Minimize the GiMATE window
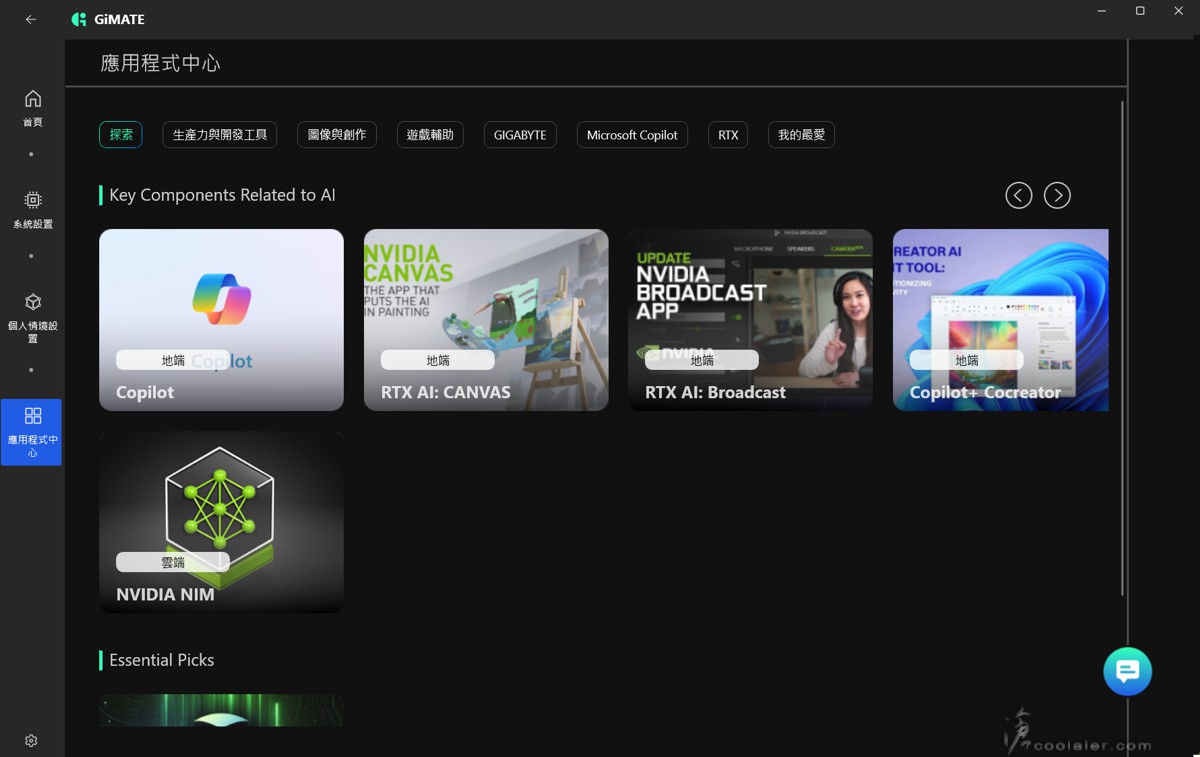Image resolution: width=1200 pixels, height=757 pixels. click(x=1102, y=11)
